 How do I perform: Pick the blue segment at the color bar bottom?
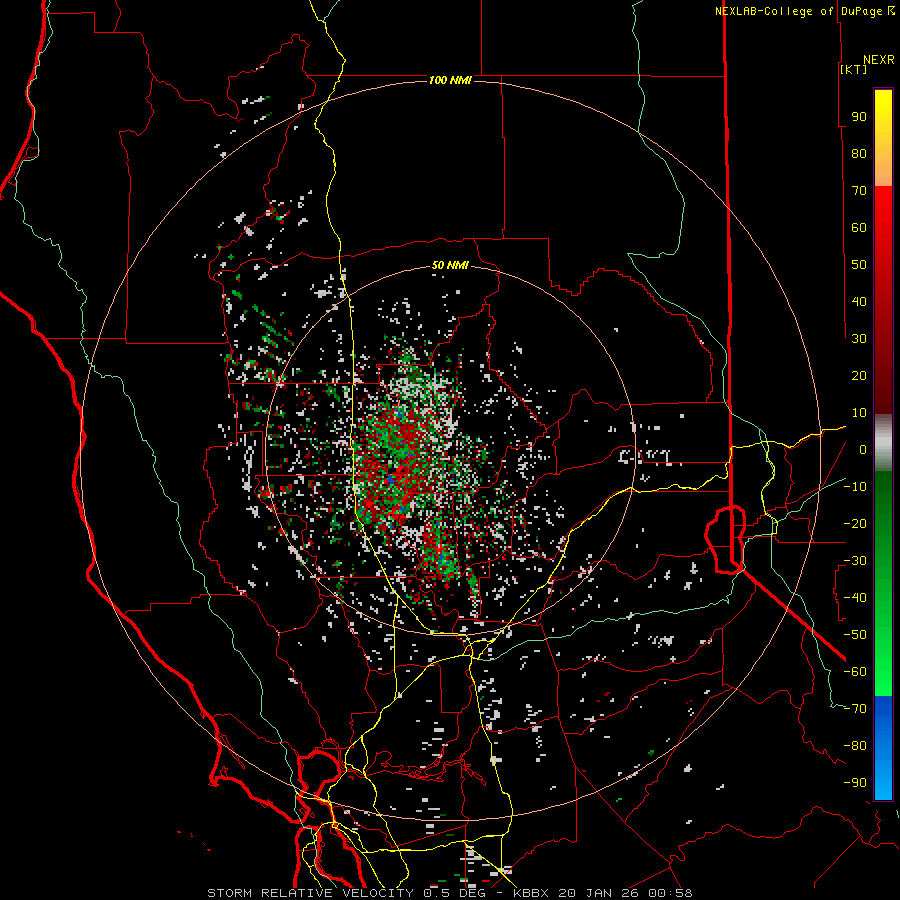click(883, 748)
